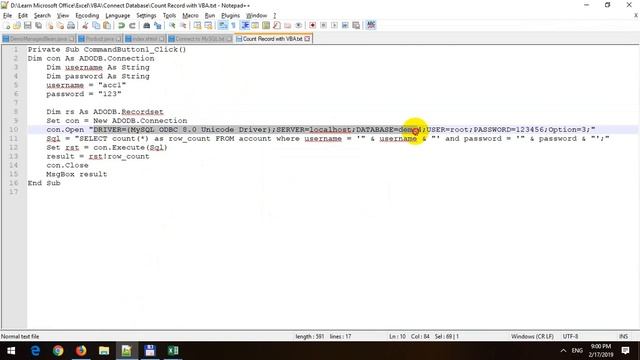Image resolution: width=640 pixels, height=360 pixels.
Task: Open the Window menu
Action: point(256,16)
